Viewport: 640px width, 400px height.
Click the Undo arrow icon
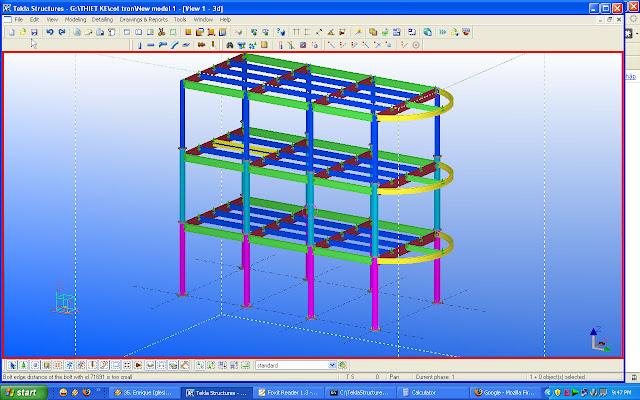coord(49,32)
